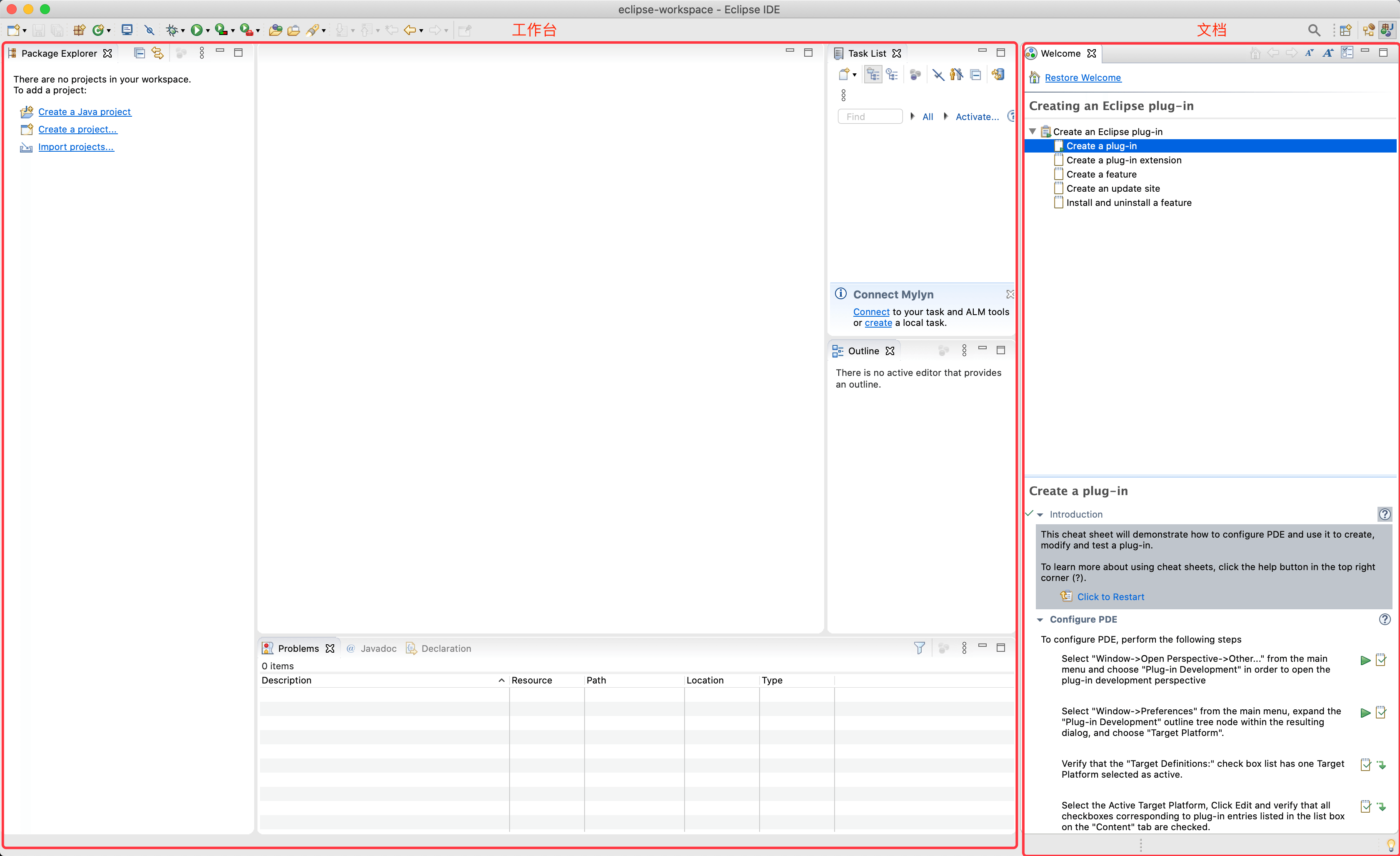Open Outline view menu dots
Viewport: 1400px width, 856px height.
[x=964, y=350]
